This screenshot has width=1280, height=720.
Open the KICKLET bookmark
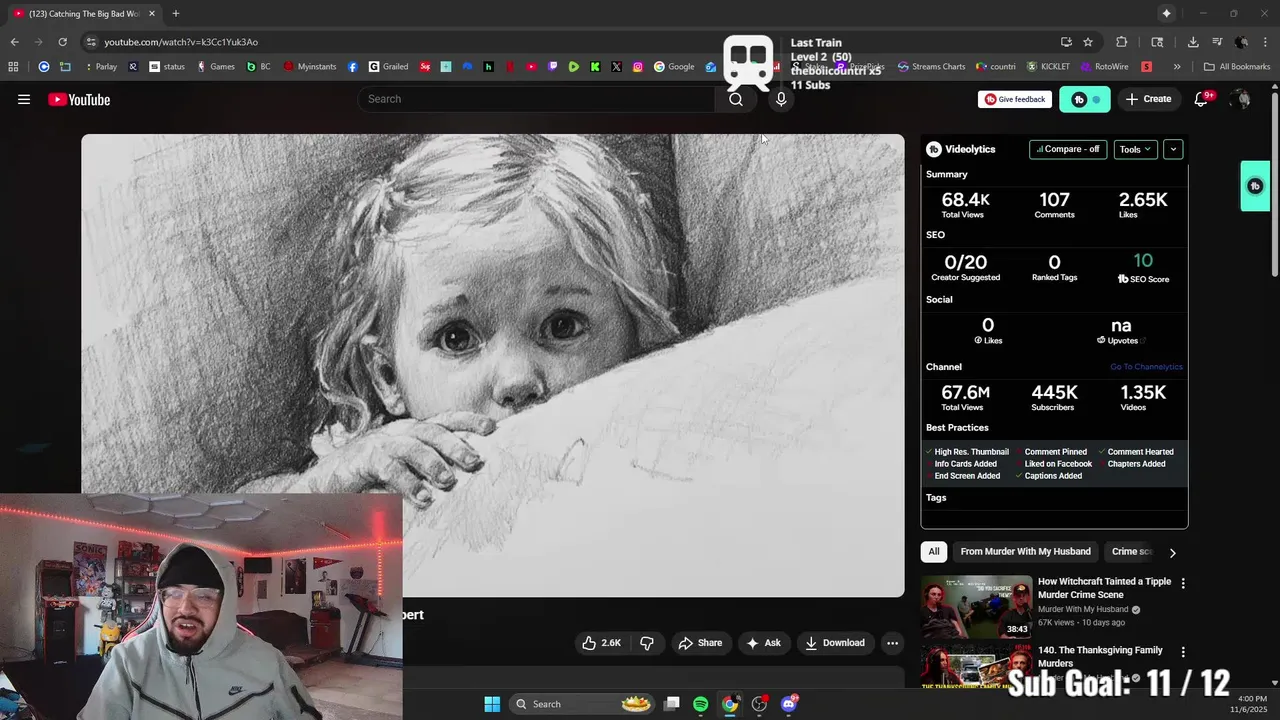(x=1048, y=67)
